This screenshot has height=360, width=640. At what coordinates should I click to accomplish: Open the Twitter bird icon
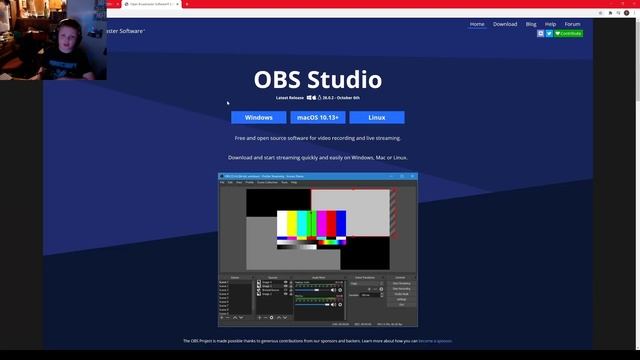tap(549, 33)
